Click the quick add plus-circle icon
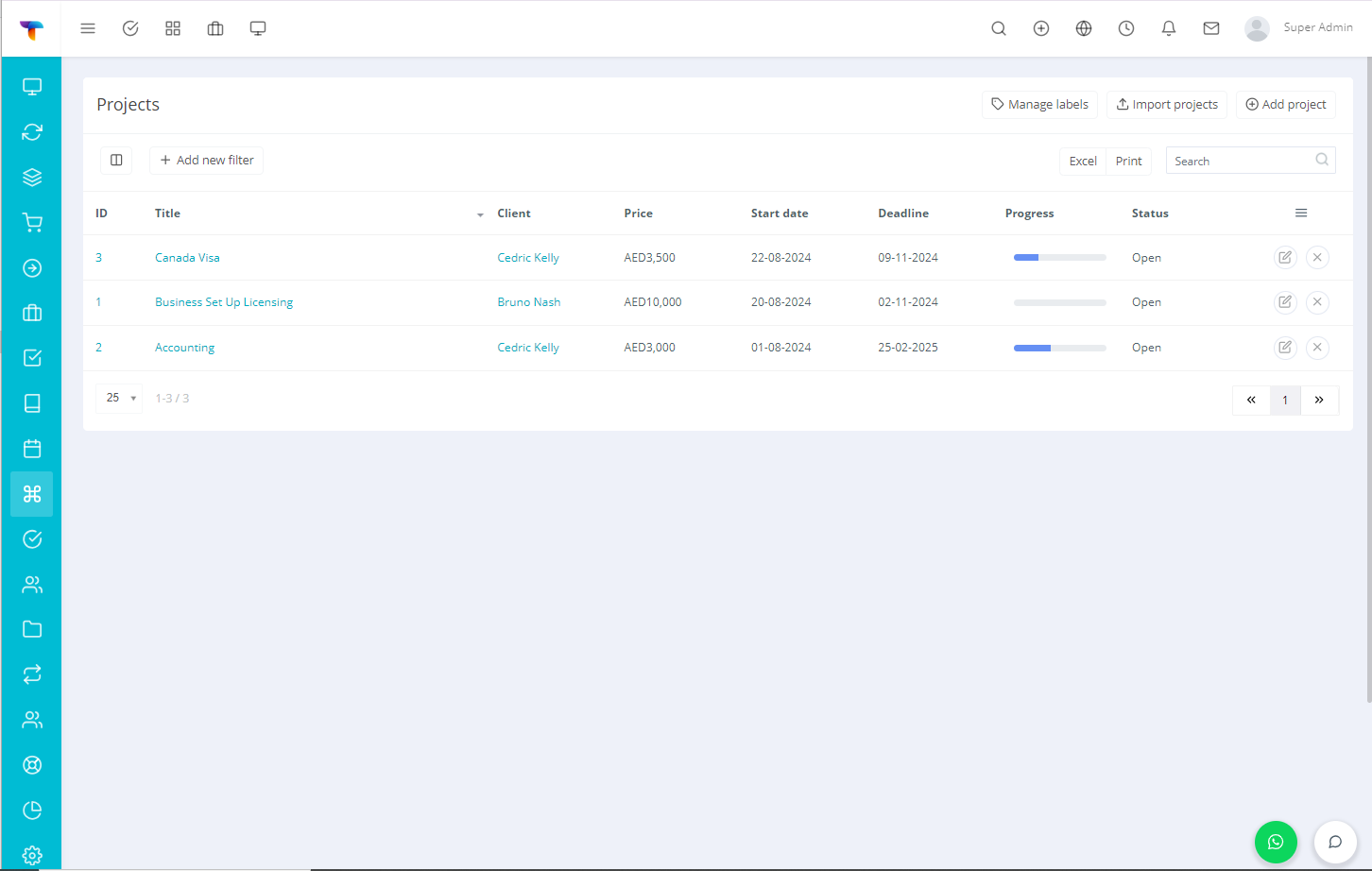This screenshot has height=871, width=1372. [x=1041, y=28]
